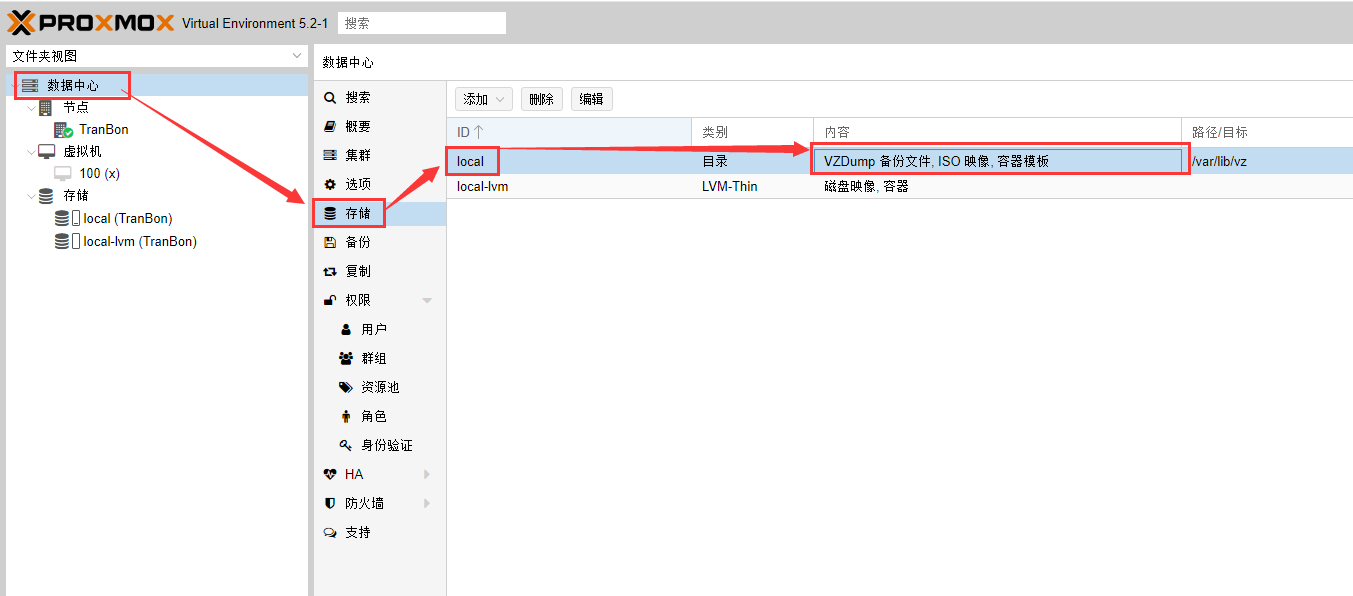Open the 复制 replication menu entry
Image resolution: width=1353 pixels, height=596 pixels.
pyautogui.click(x=358, y=271)
